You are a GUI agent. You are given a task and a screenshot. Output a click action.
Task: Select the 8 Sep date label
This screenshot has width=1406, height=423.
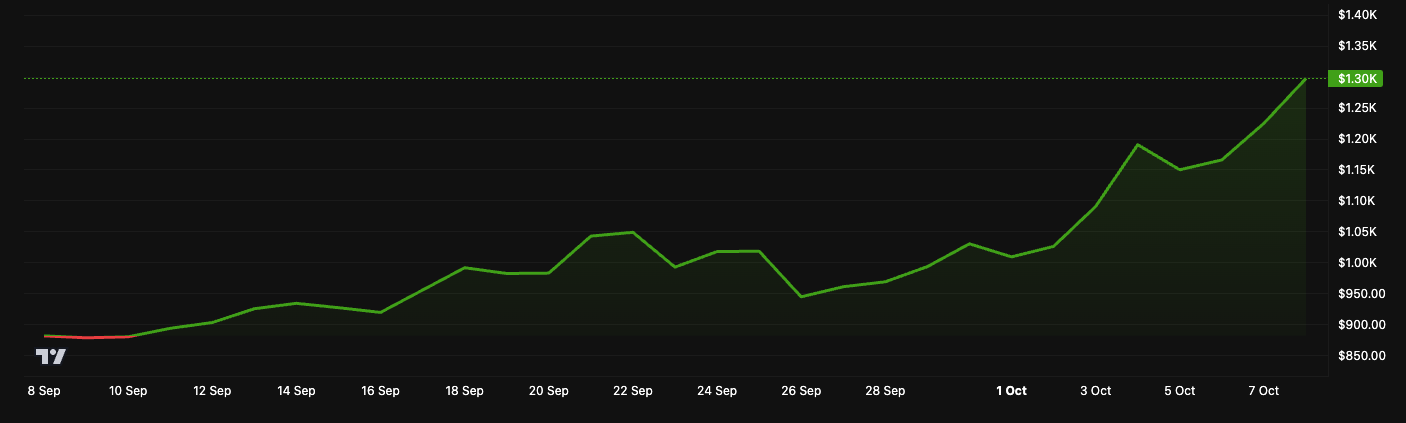[44, 391]
